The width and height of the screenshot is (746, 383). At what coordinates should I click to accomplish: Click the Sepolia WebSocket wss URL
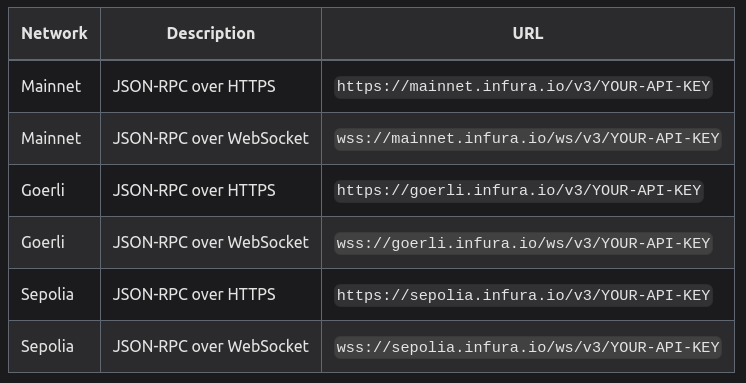[x=528, y=347]
